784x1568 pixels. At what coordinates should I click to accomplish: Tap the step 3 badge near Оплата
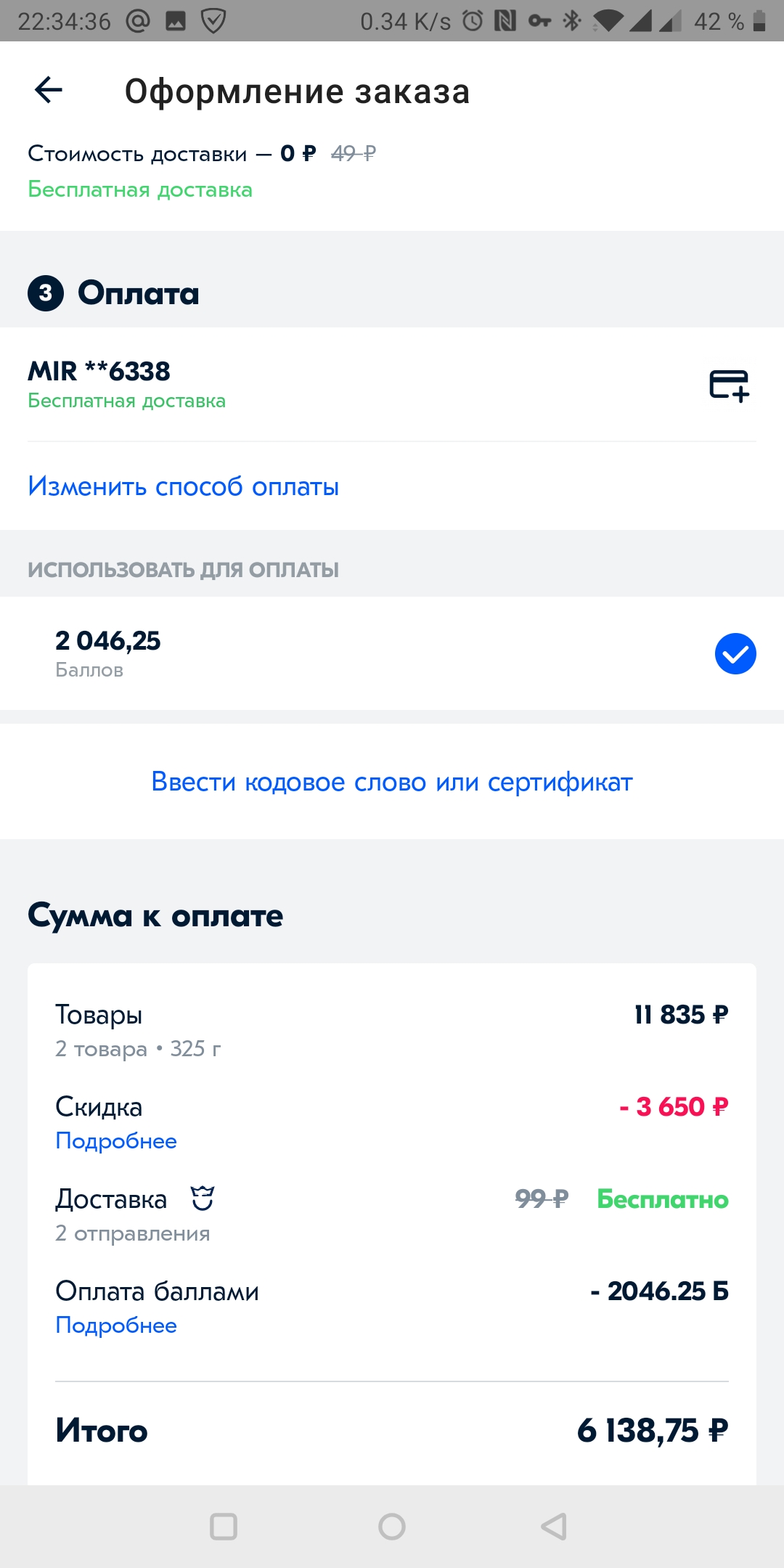pos(46,293)
